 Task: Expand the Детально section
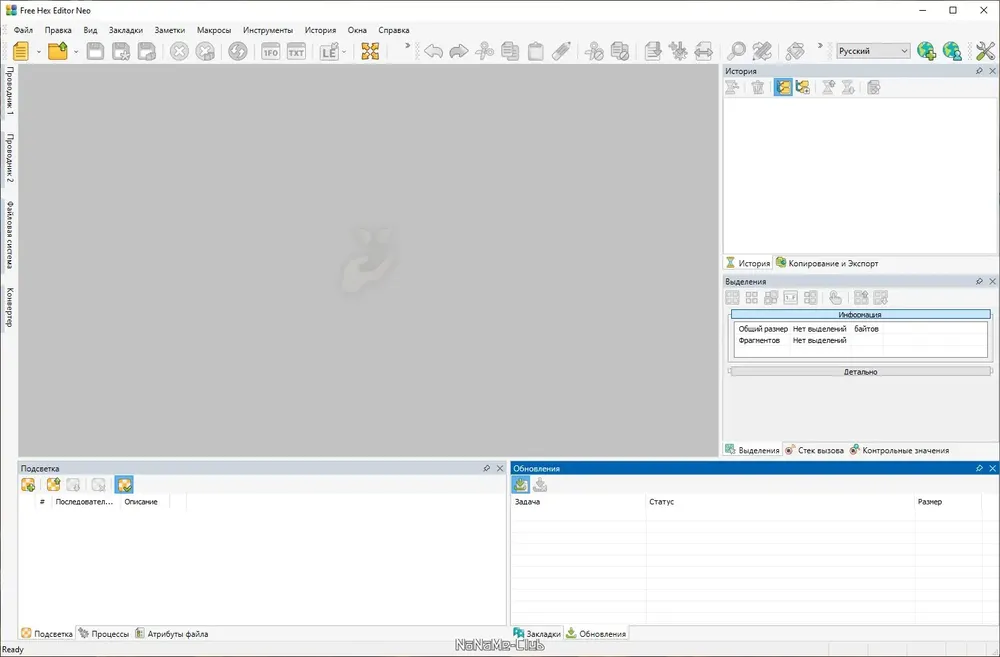coord(860,372)
